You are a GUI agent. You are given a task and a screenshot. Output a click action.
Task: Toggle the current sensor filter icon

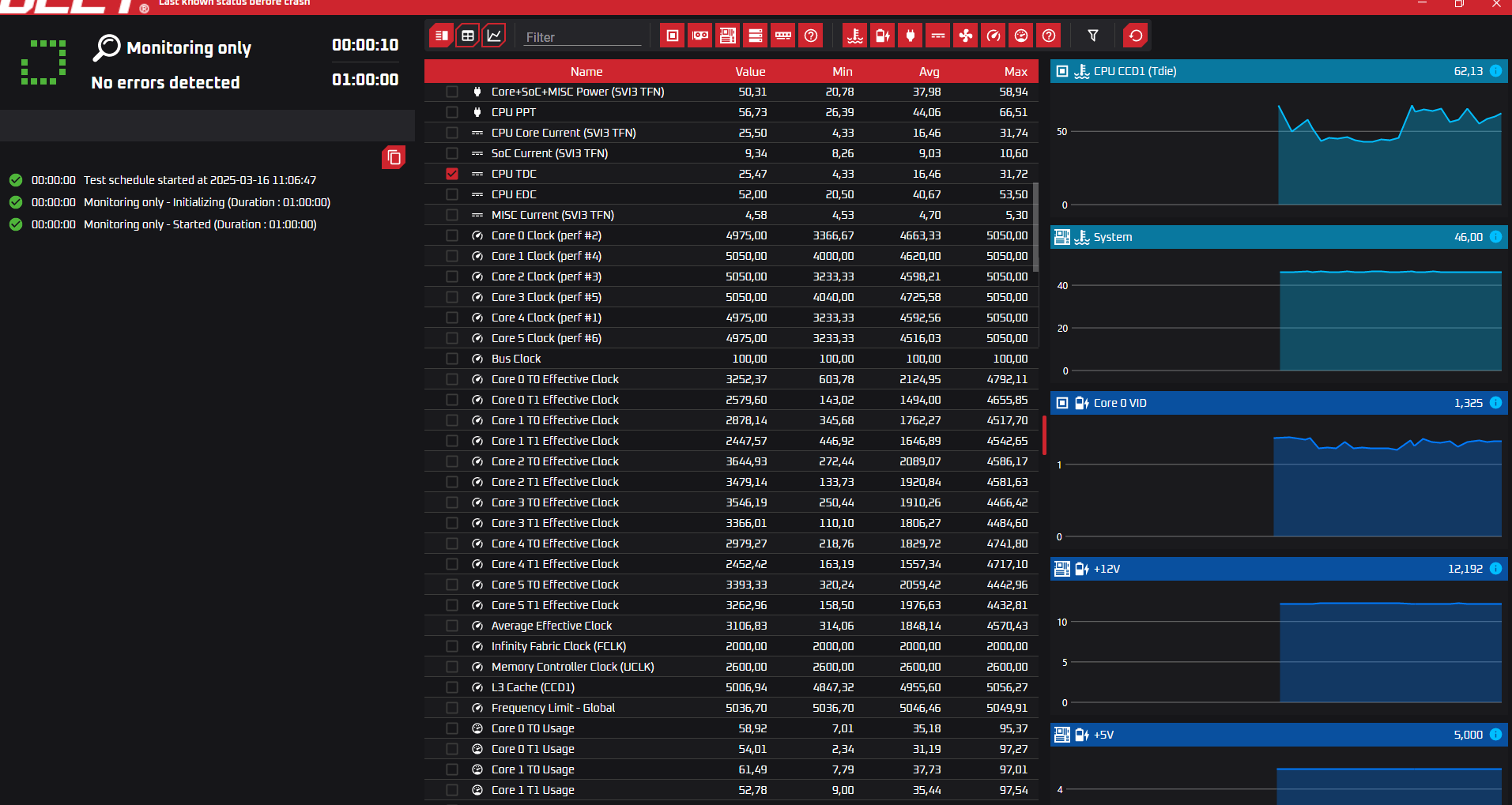click(x=938, y=36)
